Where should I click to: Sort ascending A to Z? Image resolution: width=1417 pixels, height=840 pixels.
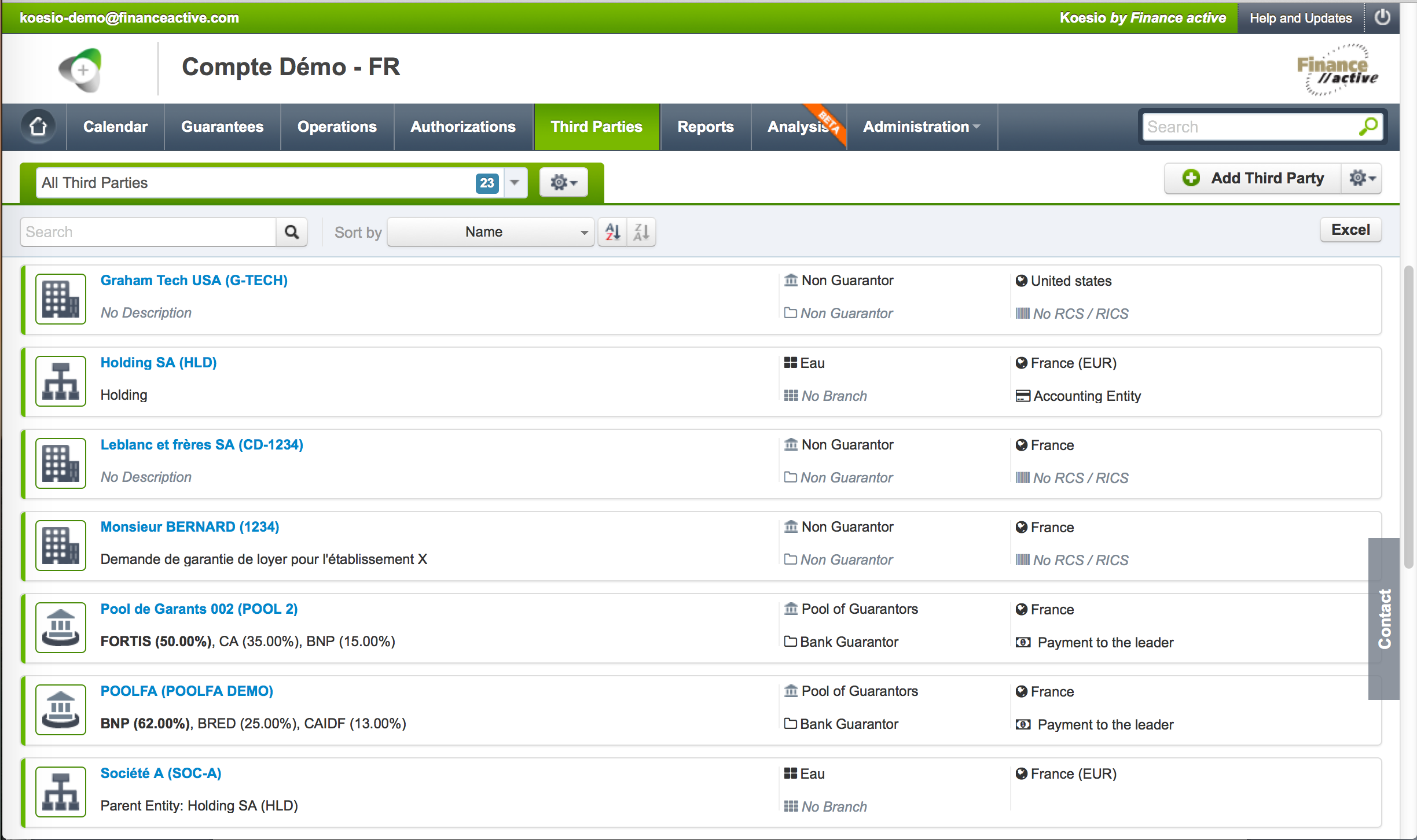coord(612,232)
